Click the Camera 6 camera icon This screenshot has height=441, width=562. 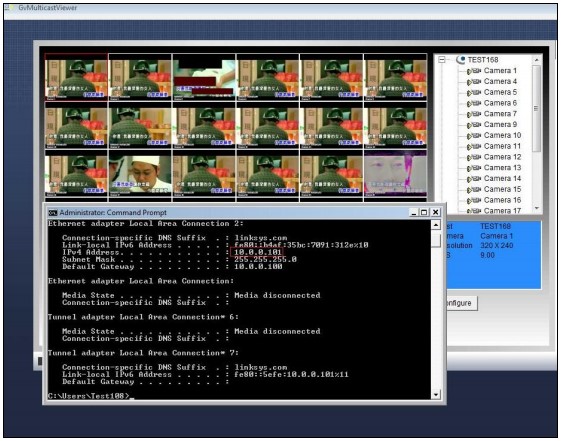tap(474, 103)
